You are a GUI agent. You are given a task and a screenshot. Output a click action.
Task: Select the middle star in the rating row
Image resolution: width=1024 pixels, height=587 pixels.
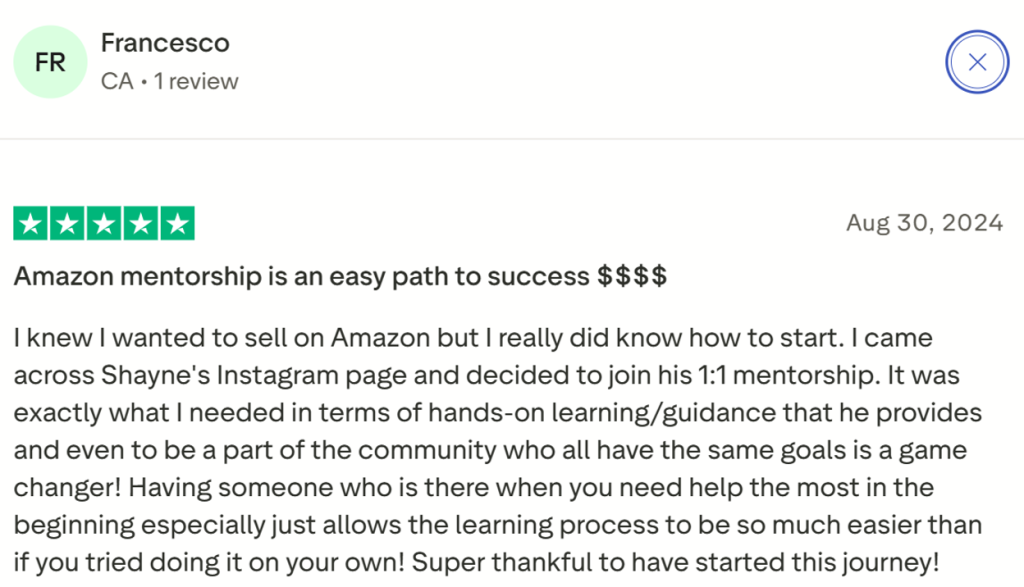104,222
